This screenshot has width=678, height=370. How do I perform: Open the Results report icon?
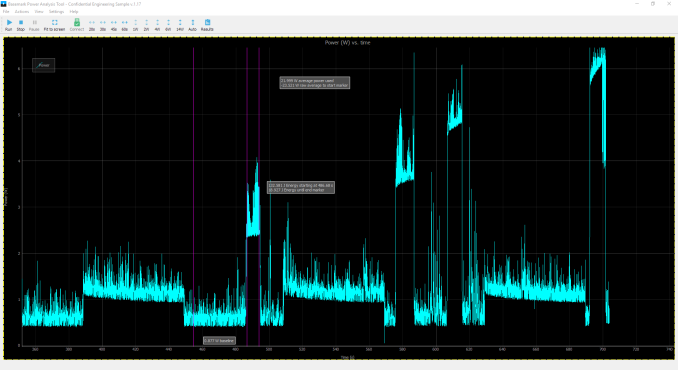pos(207,25)
